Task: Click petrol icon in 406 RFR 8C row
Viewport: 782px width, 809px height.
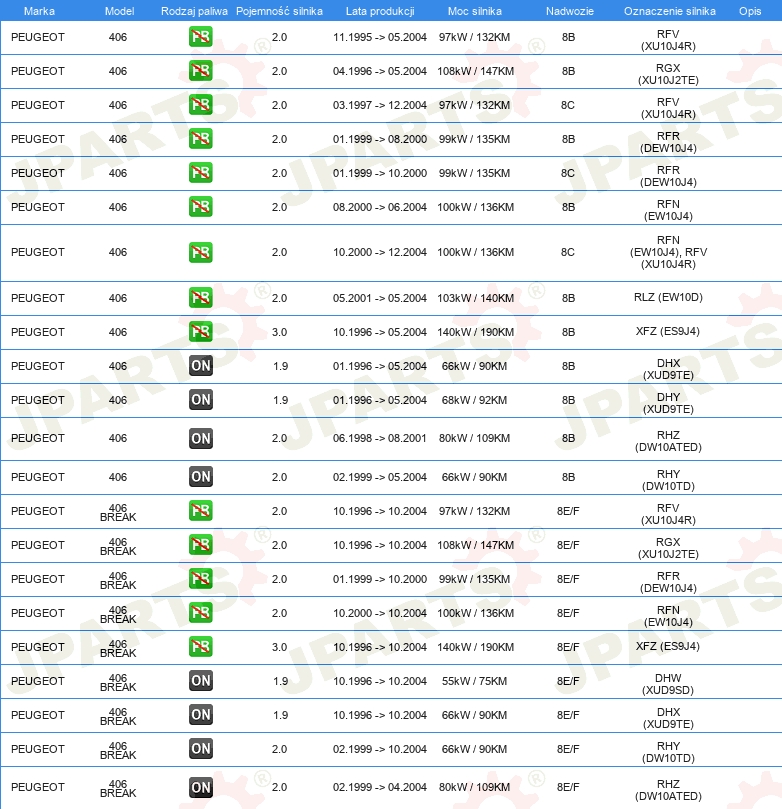Action: coord(201,173)
